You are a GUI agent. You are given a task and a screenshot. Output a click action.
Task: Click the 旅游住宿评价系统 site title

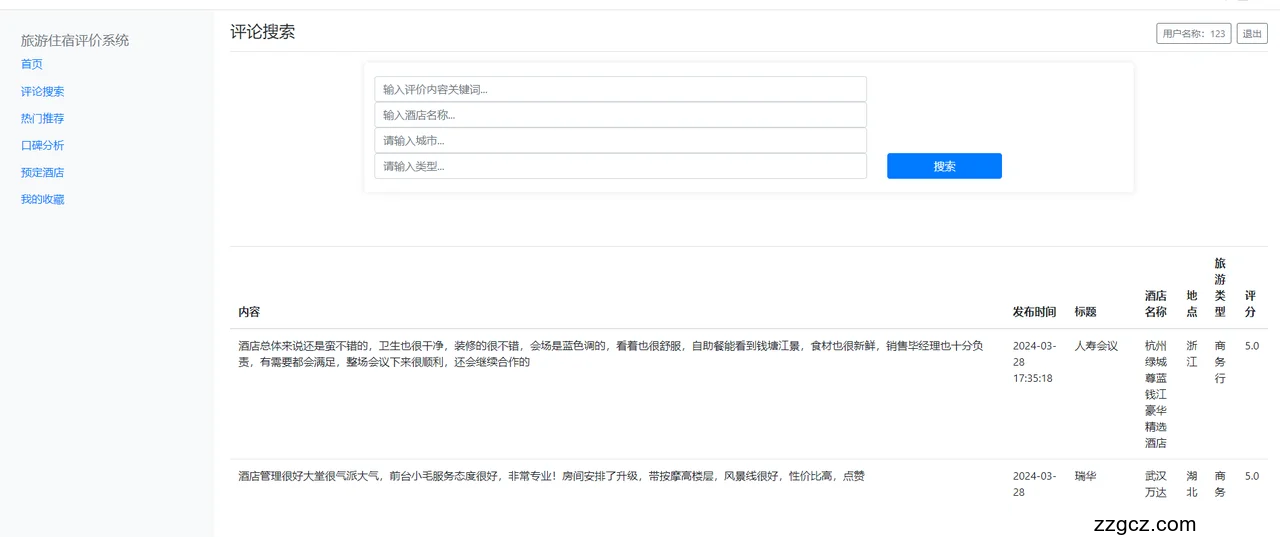75,40
